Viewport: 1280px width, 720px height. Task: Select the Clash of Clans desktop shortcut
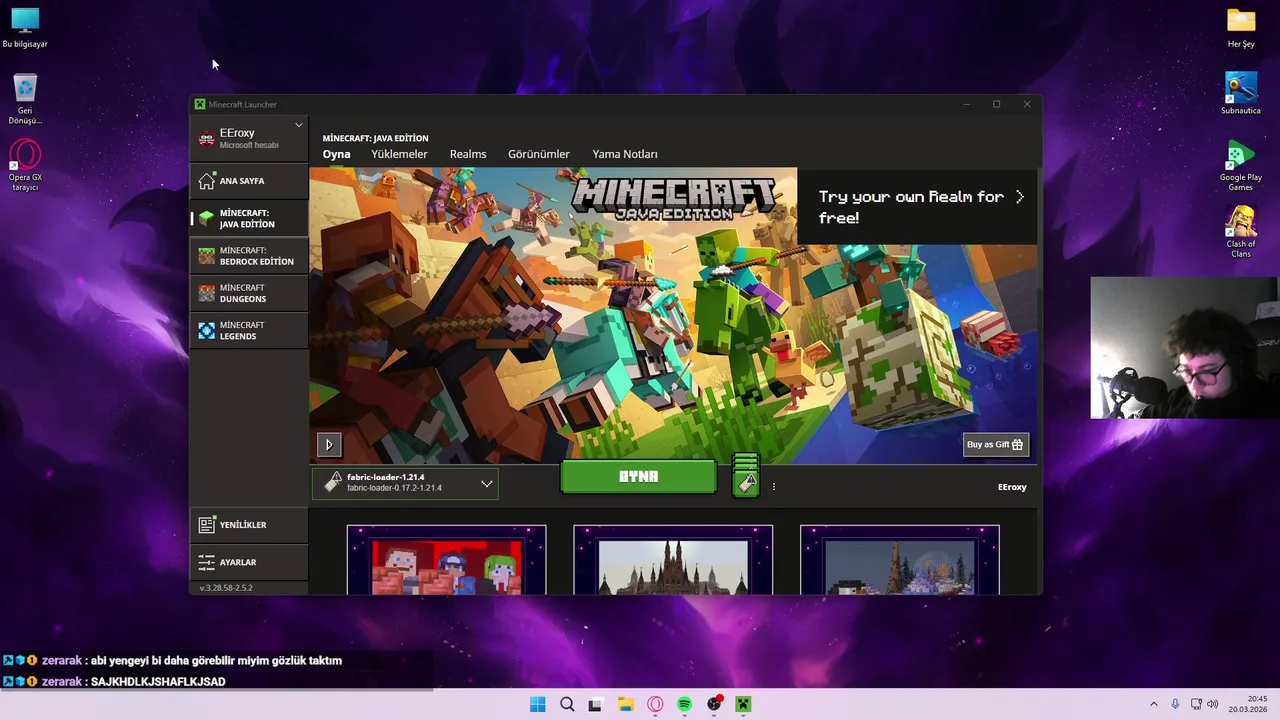point(1241,233)
